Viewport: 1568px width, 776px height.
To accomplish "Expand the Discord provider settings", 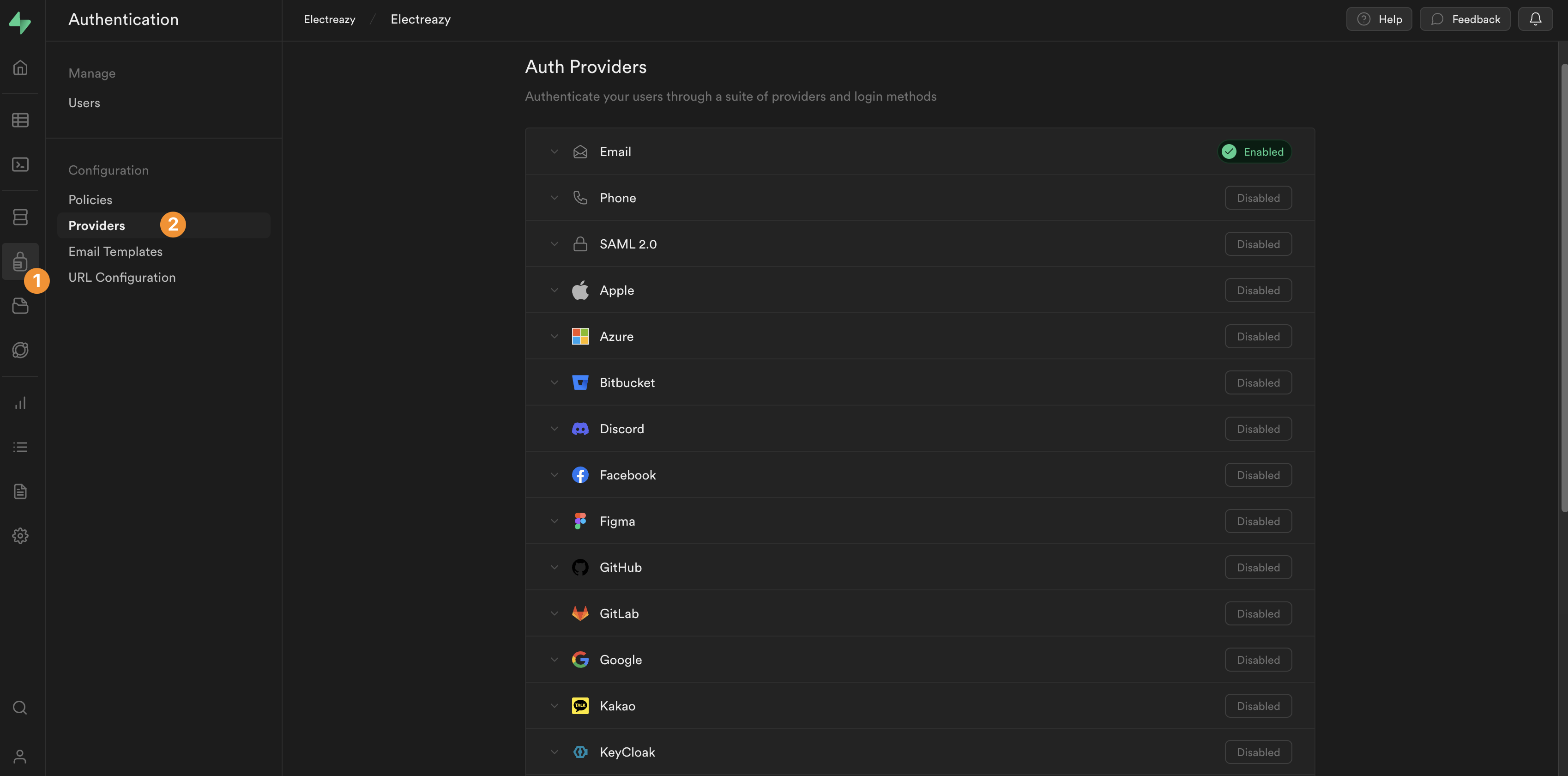I will pos(554,428).
